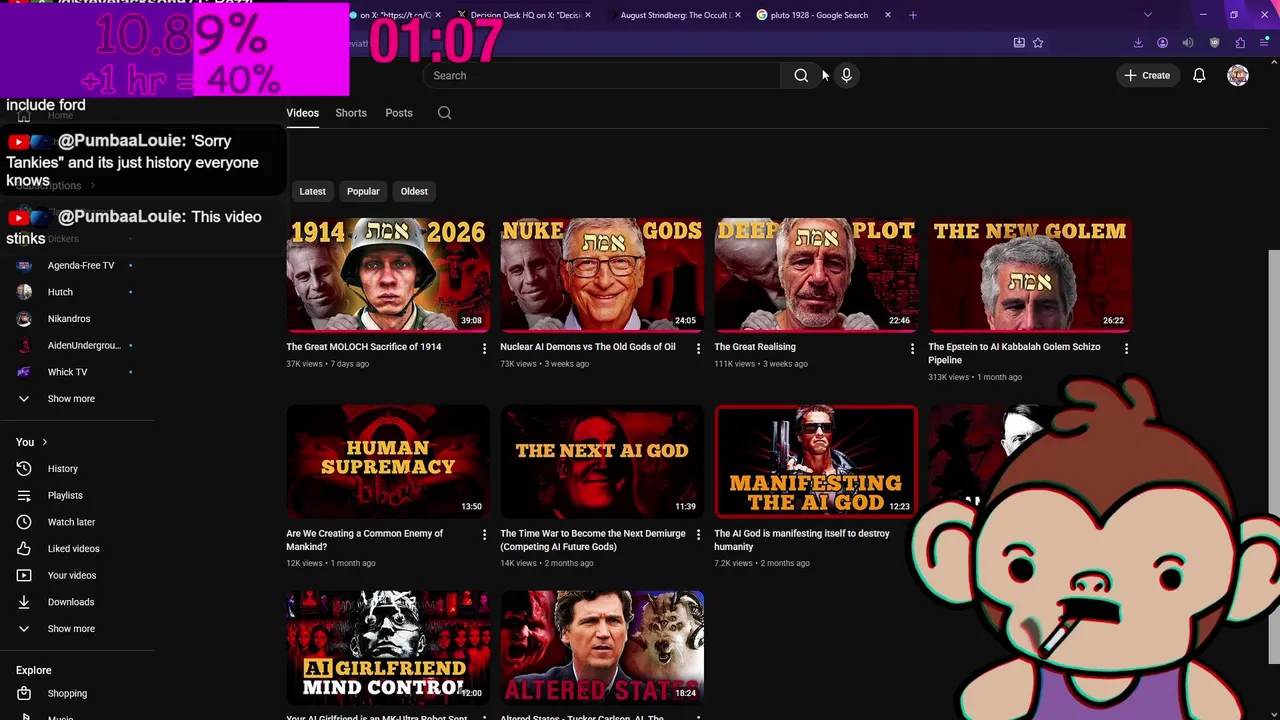
Task: Open Nuke Gods Bill Gates thumbnail
Action: [x=602, y=274]
